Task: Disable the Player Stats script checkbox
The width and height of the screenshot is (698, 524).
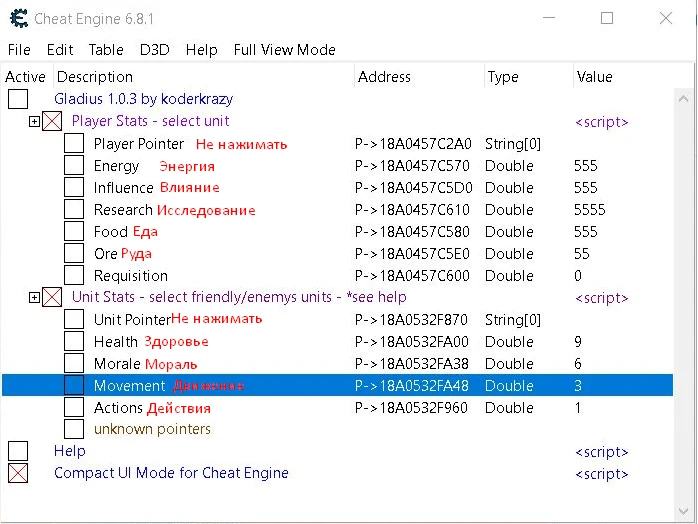Action: pyautogui.click(x=52, y=122)
